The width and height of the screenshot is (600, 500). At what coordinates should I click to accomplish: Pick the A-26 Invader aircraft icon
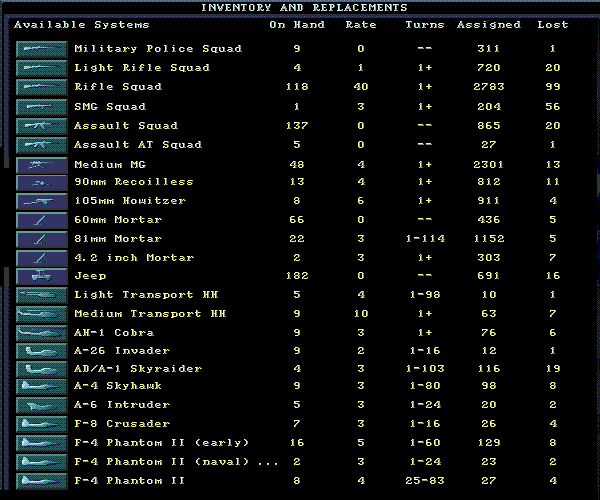click(x=42, y=351)
